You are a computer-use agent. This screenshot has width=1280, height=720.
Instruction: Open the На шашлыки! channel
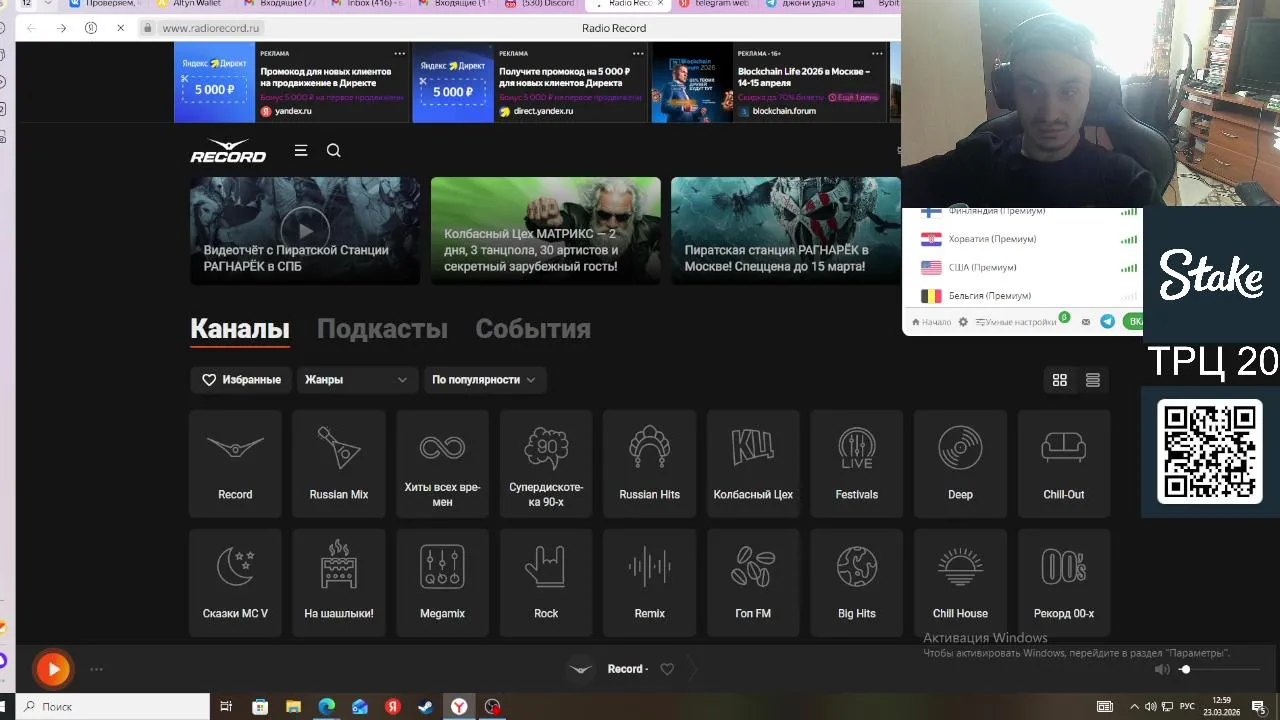339,583
